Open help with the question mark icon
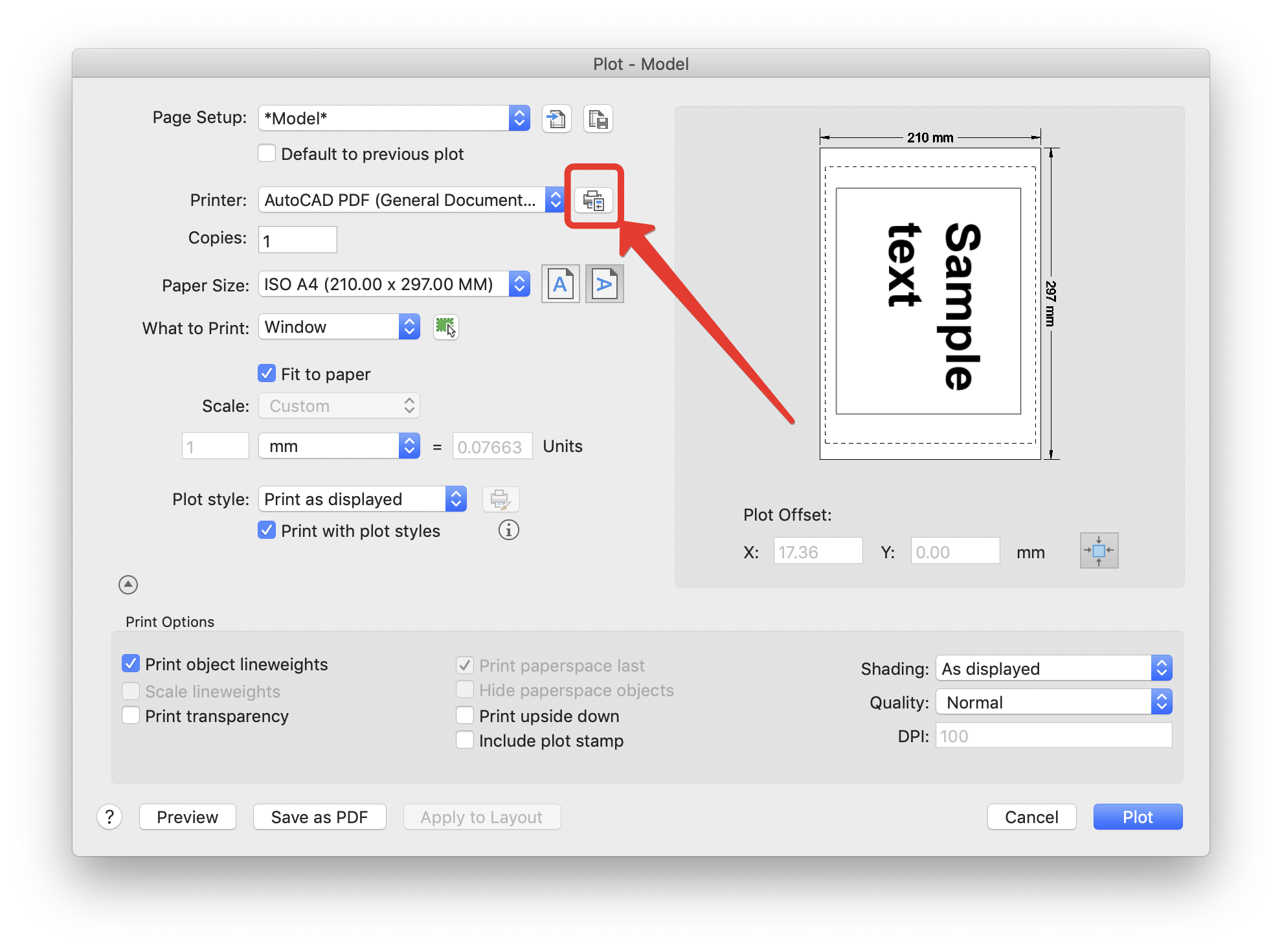Image resolution: width=1282 pixels, height=952 pixels. pos(109,817)
